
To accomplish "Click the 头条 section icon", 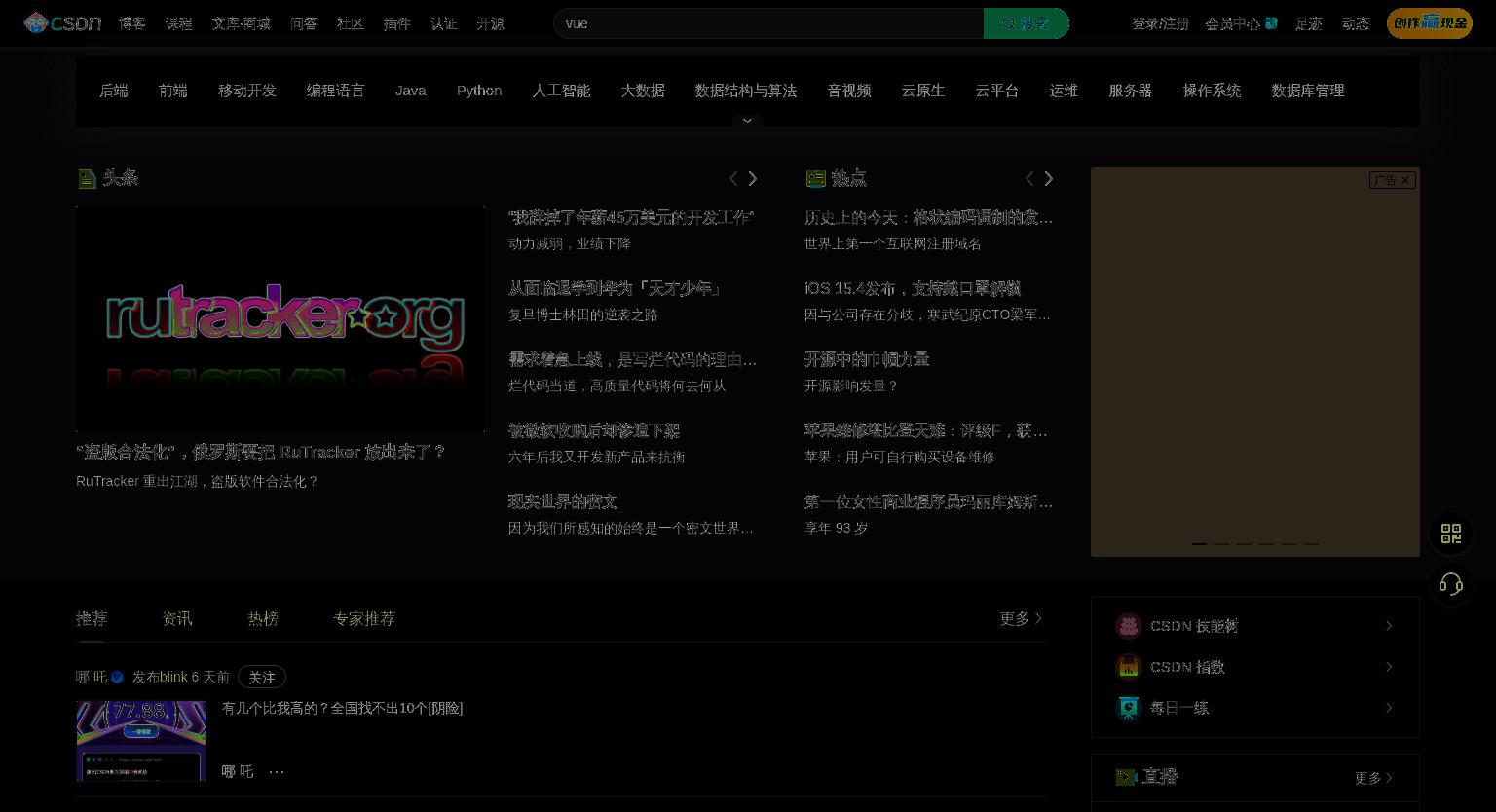I will point(87,178).
